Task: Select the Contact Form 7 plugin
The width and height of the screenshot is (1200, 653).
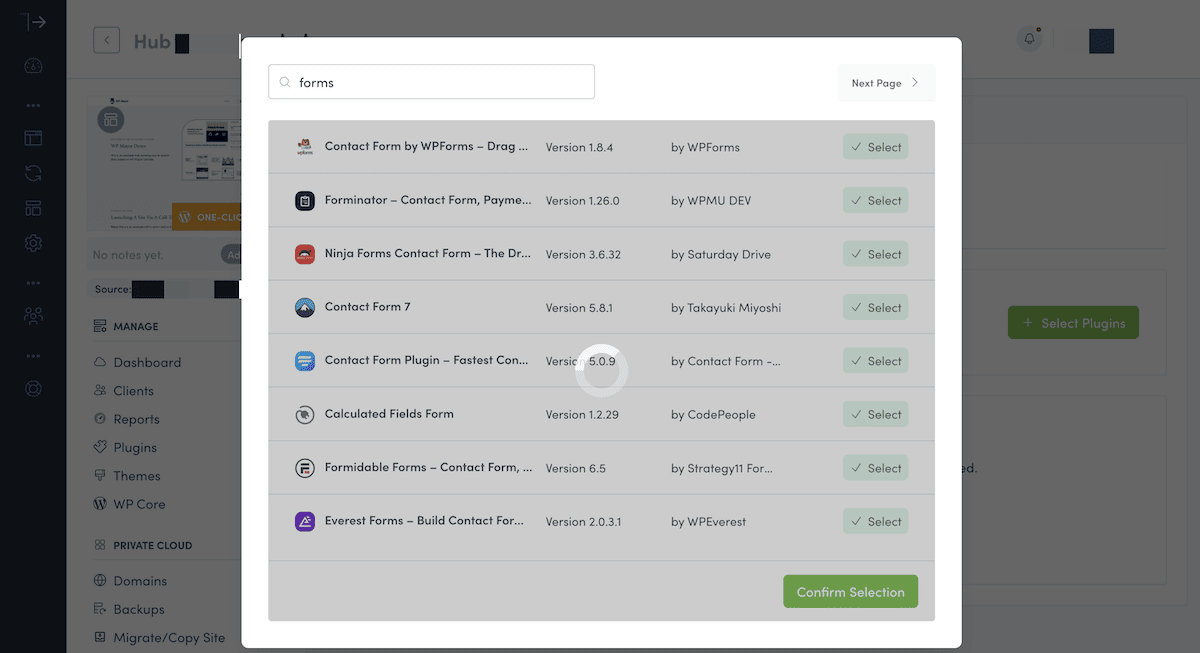Action: pyautogui.click(x=875, y=308)
